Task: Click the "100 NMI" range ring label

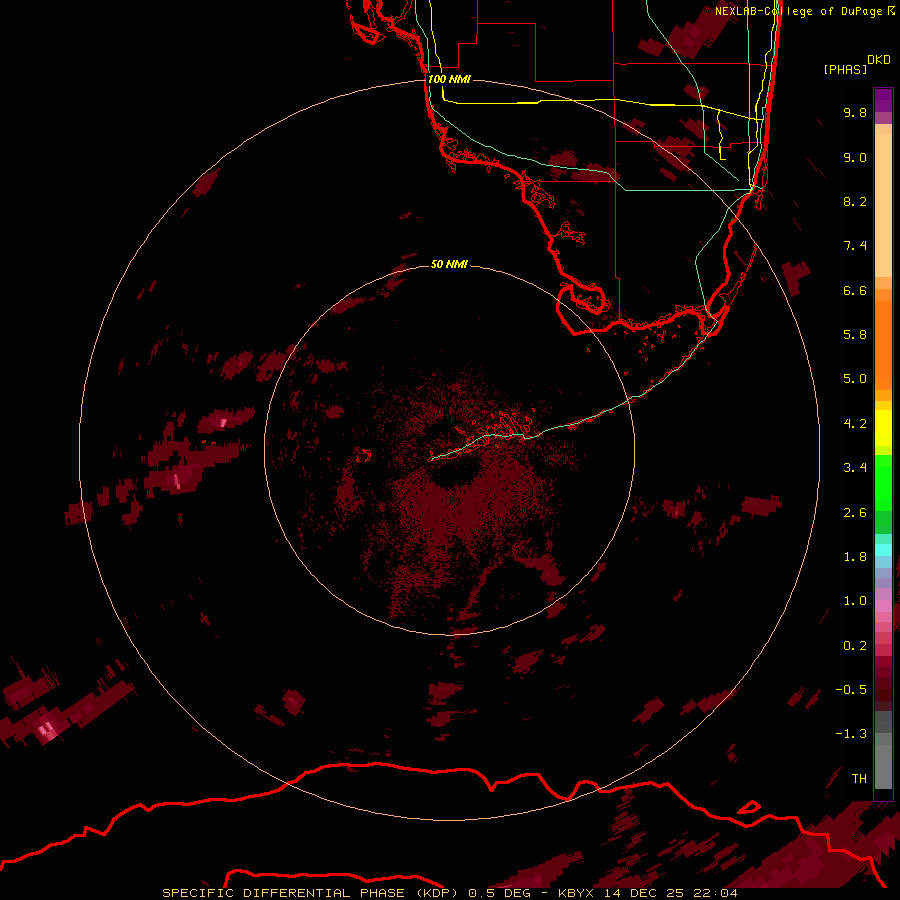Action: tap(449, 79)
